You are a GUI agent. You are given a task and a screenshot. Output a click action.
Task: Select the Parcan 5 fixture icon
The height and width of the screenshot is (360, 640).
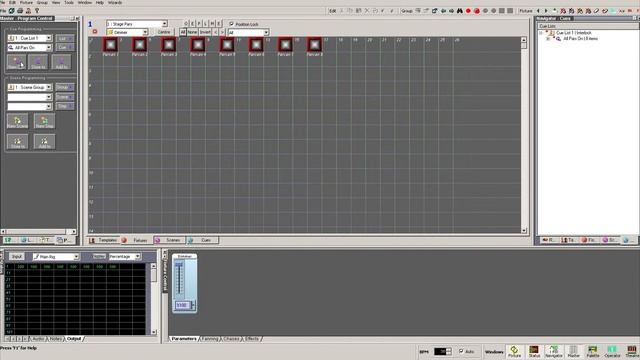click(227, 44)
